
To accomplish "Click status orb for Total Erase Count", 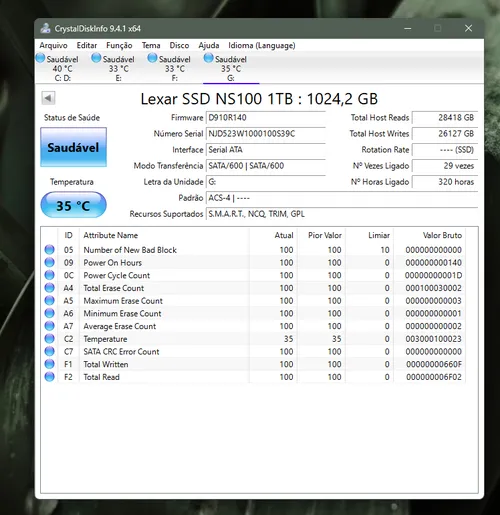I will click(49, 288).
